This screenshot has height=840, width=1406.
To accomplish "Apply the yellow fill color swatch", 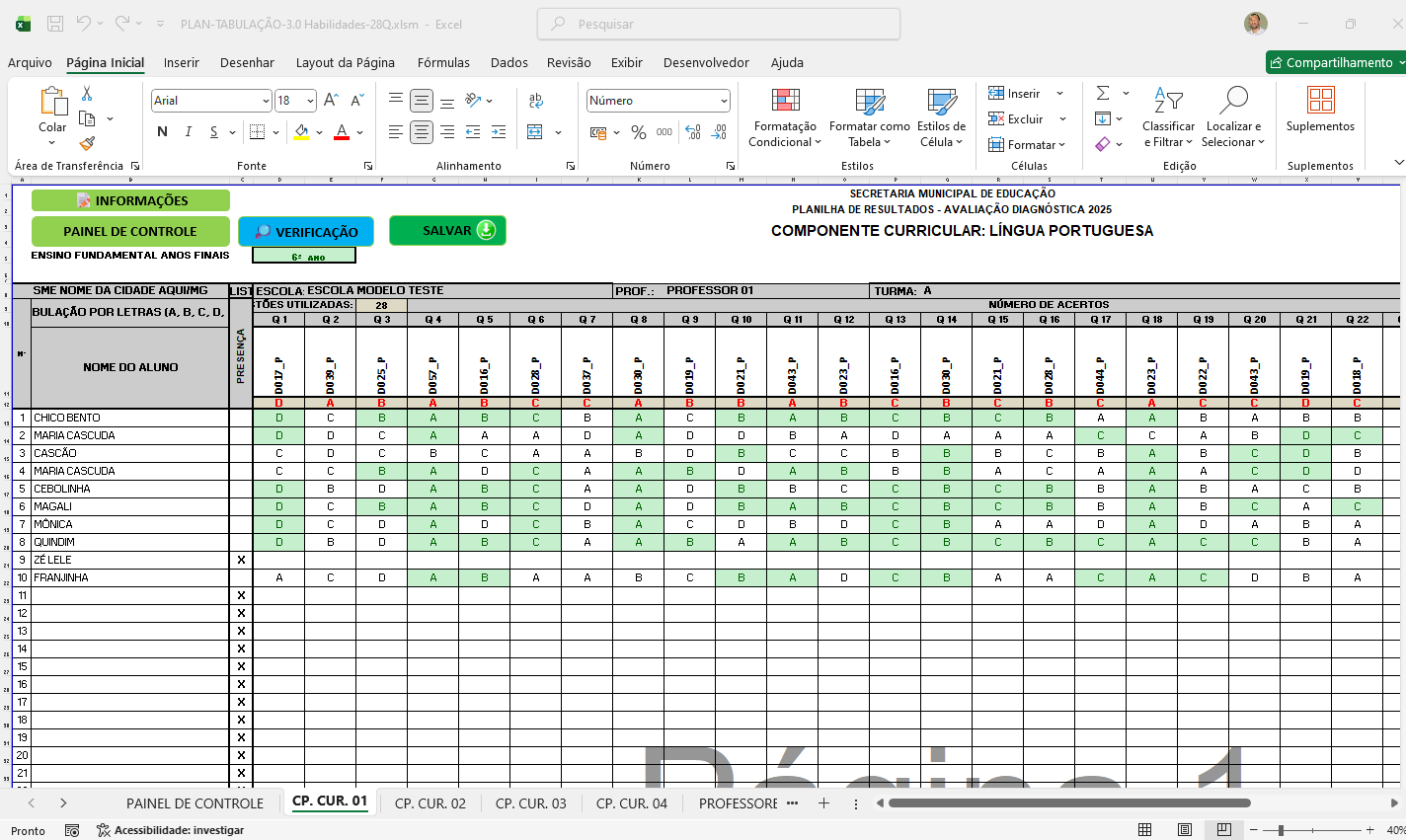I will point(302,132).
